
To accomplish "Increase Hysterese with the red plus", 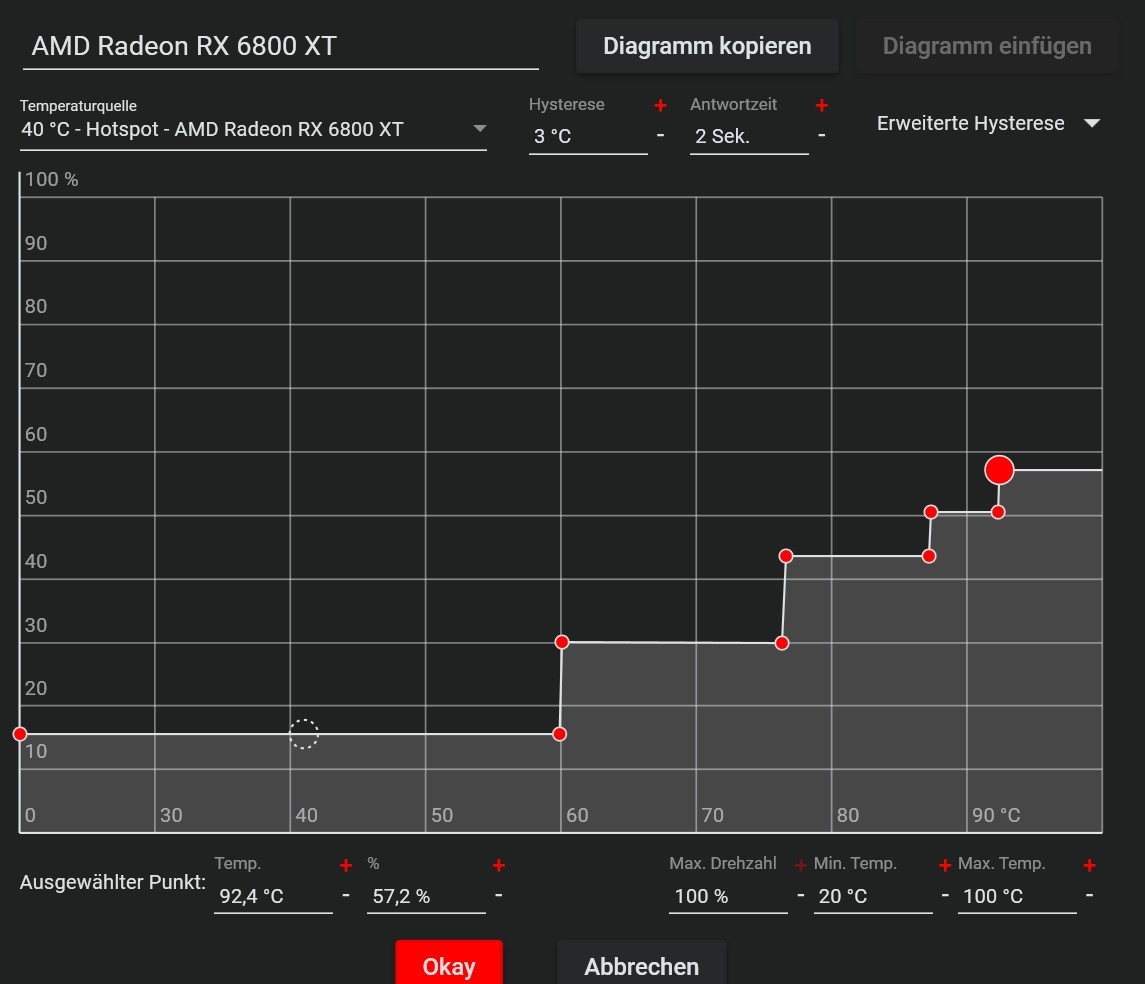I will tap(660, 106).
